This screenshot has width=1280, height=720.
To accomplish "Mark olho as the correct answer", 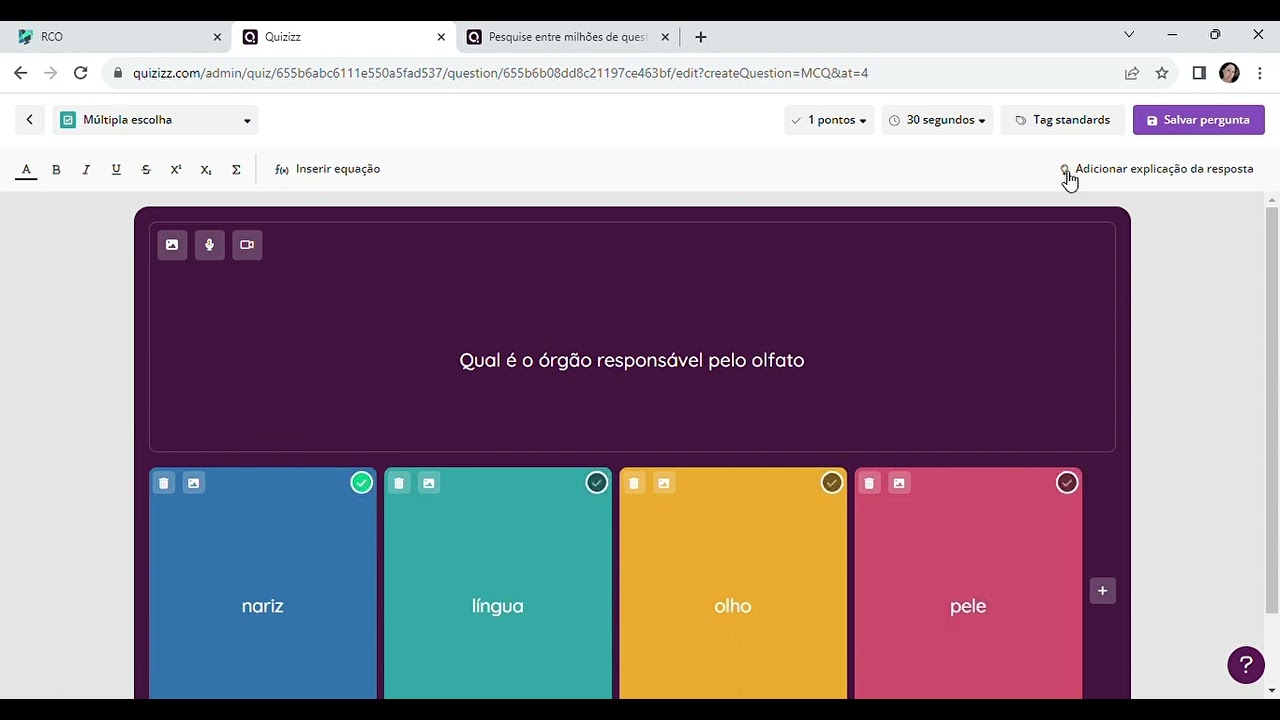I will (832, 483).
